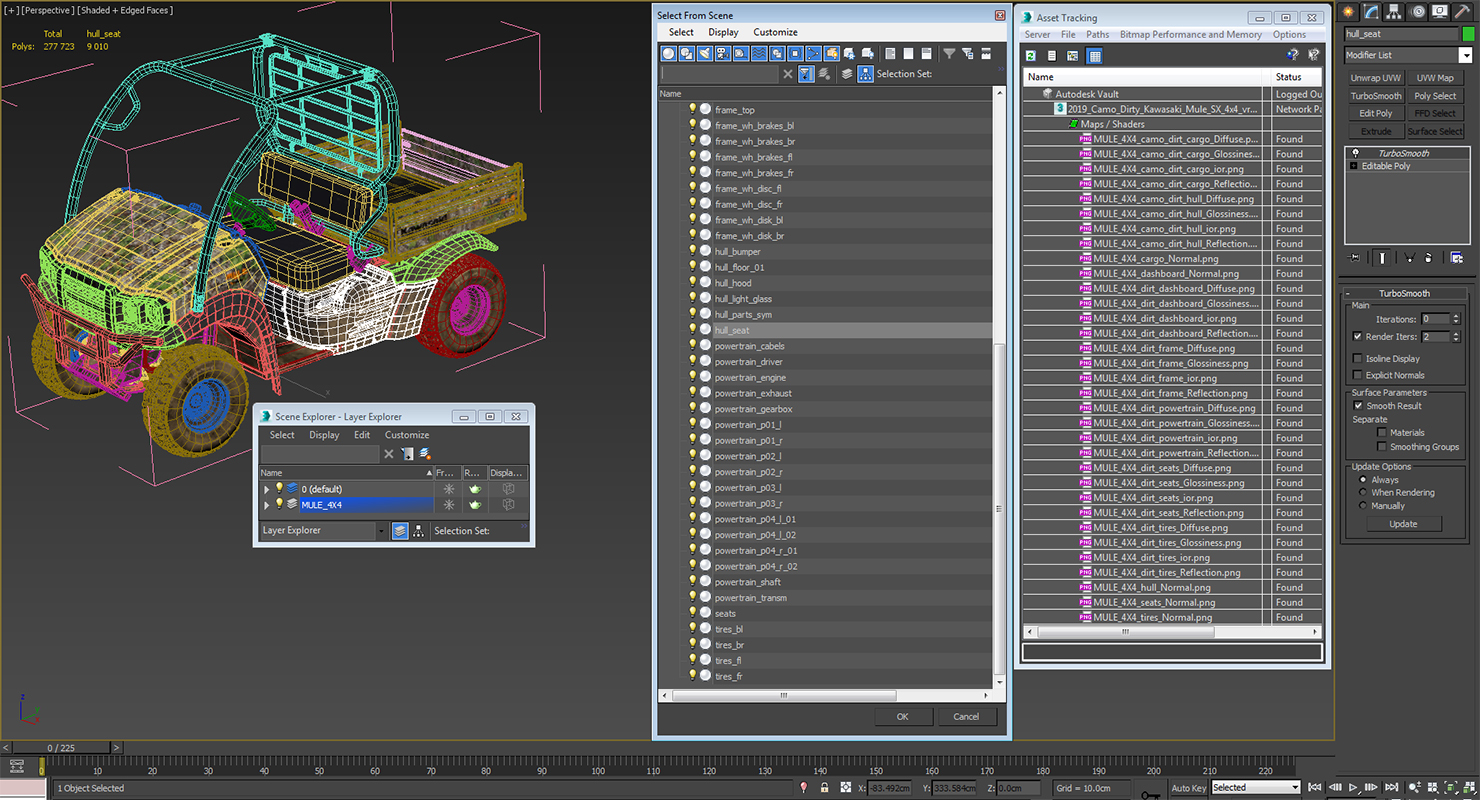Click Cancel button in Select From Scene

pos(966,716)
